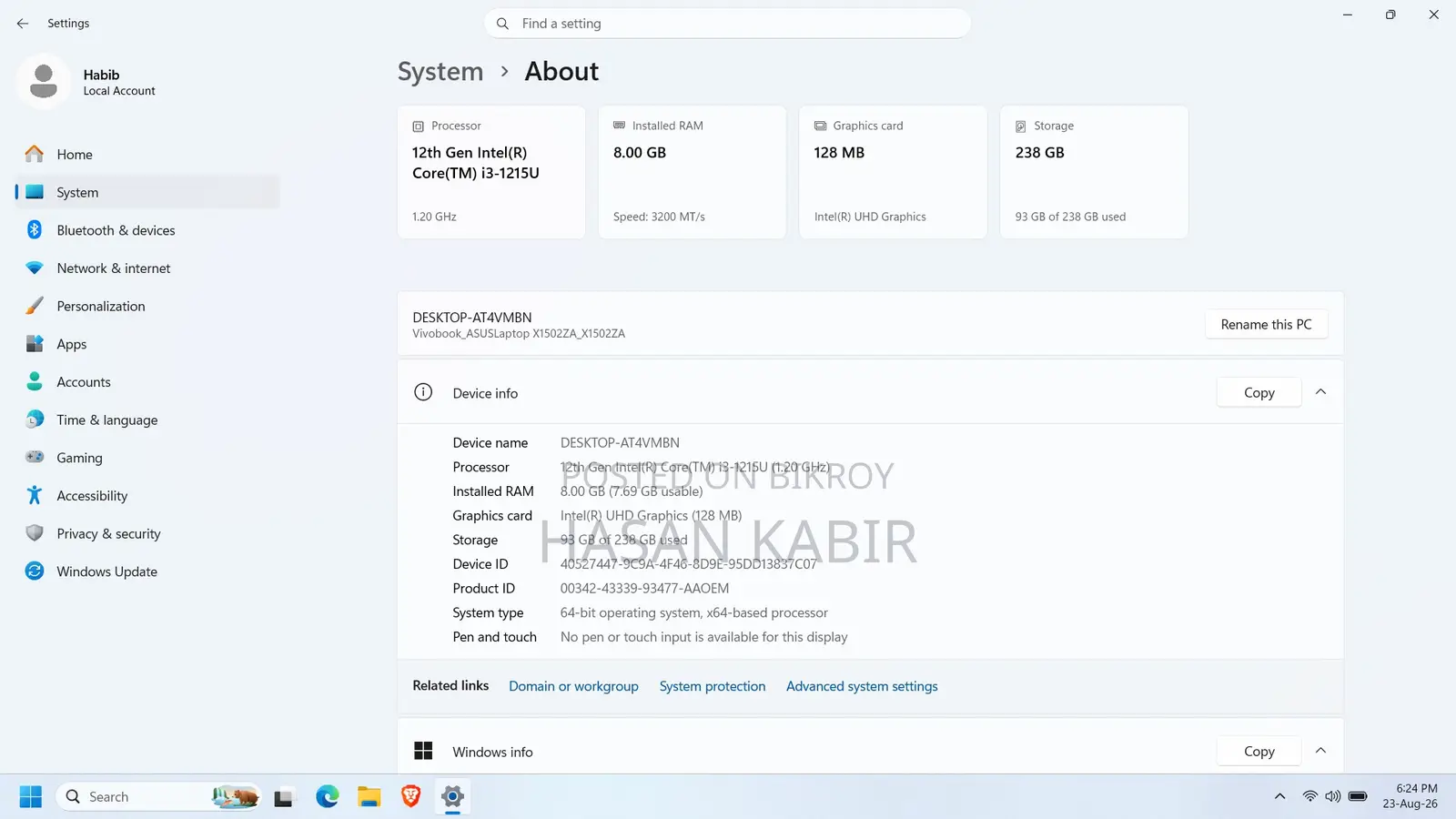Click the Find a setting search field

727,24
